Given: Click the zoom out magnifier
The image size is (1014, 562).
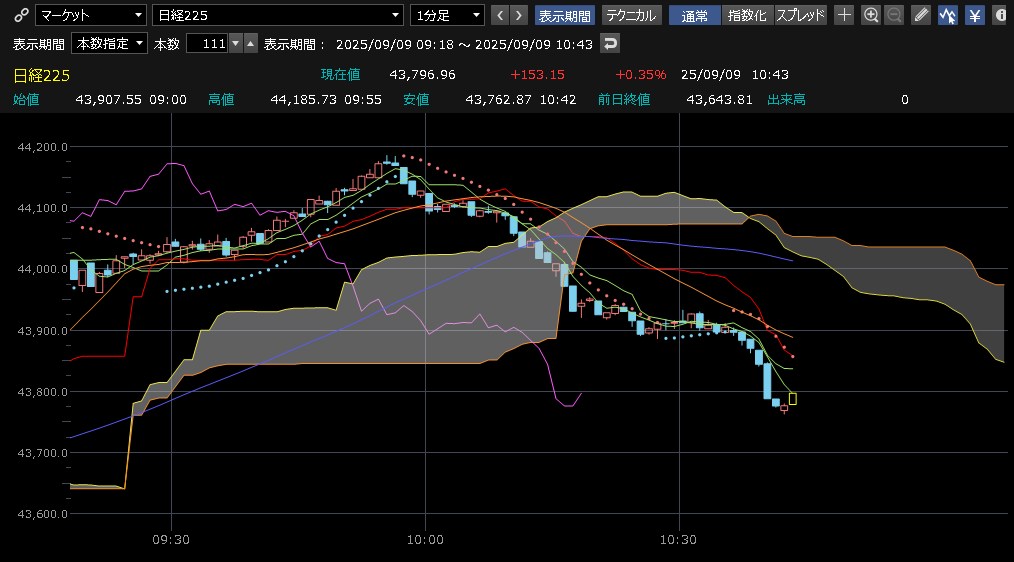Looking at the screenshot, I should click(894, 15).
